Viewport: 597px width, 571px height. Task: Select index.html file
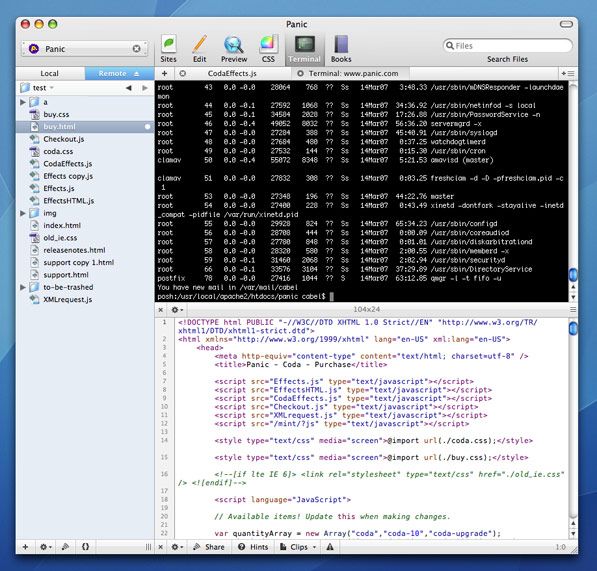pos(85,225)
